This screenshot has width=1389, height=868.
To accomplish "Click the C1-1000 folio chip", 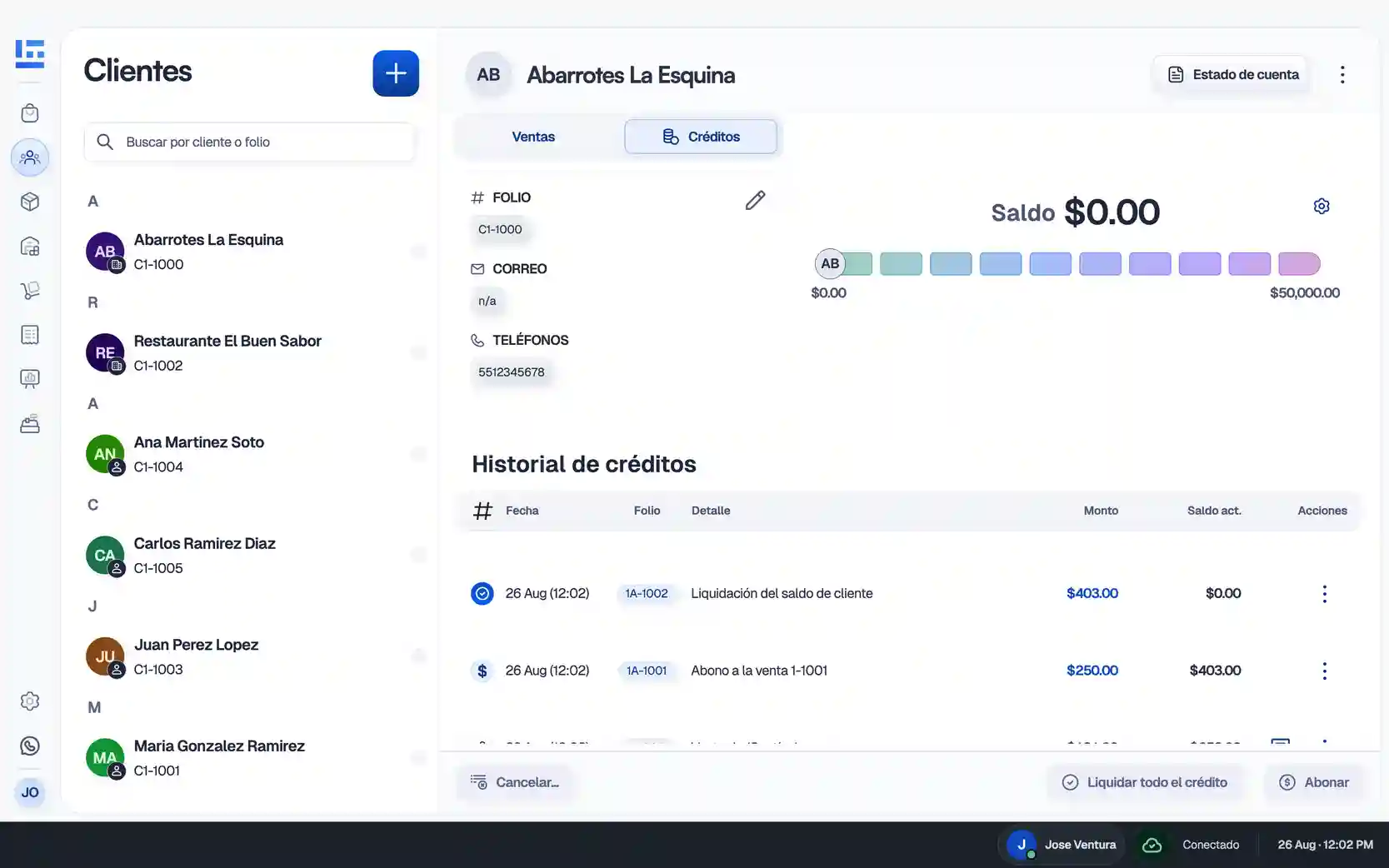I will pyautogui.click(x=500, y=230).
